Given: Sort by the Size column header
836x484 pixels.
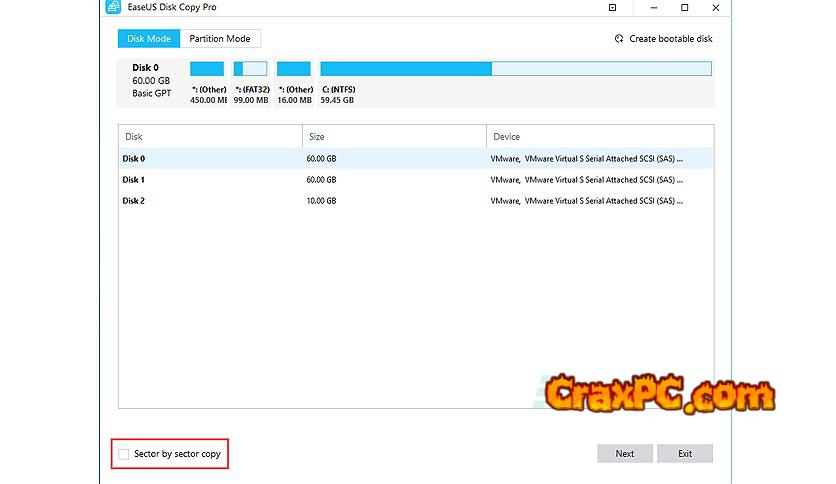Looking at the screenshot, I should 394,136.
